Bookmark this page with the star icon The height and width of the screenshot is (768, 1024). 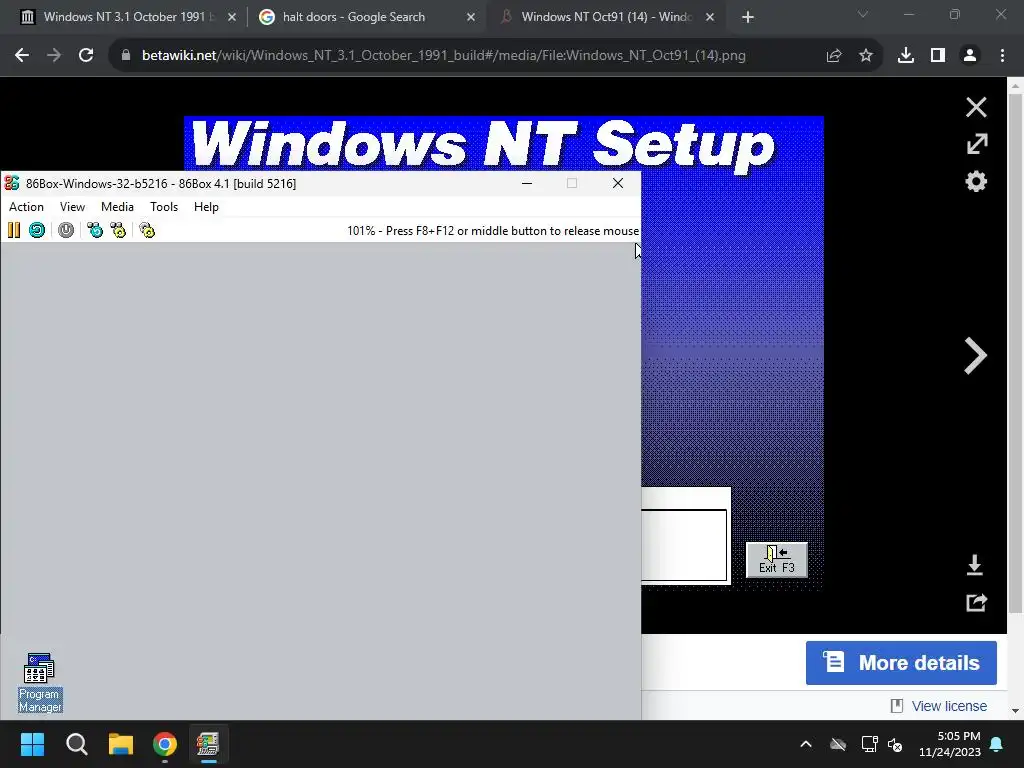pyautogui.click(x=866, y=56)
